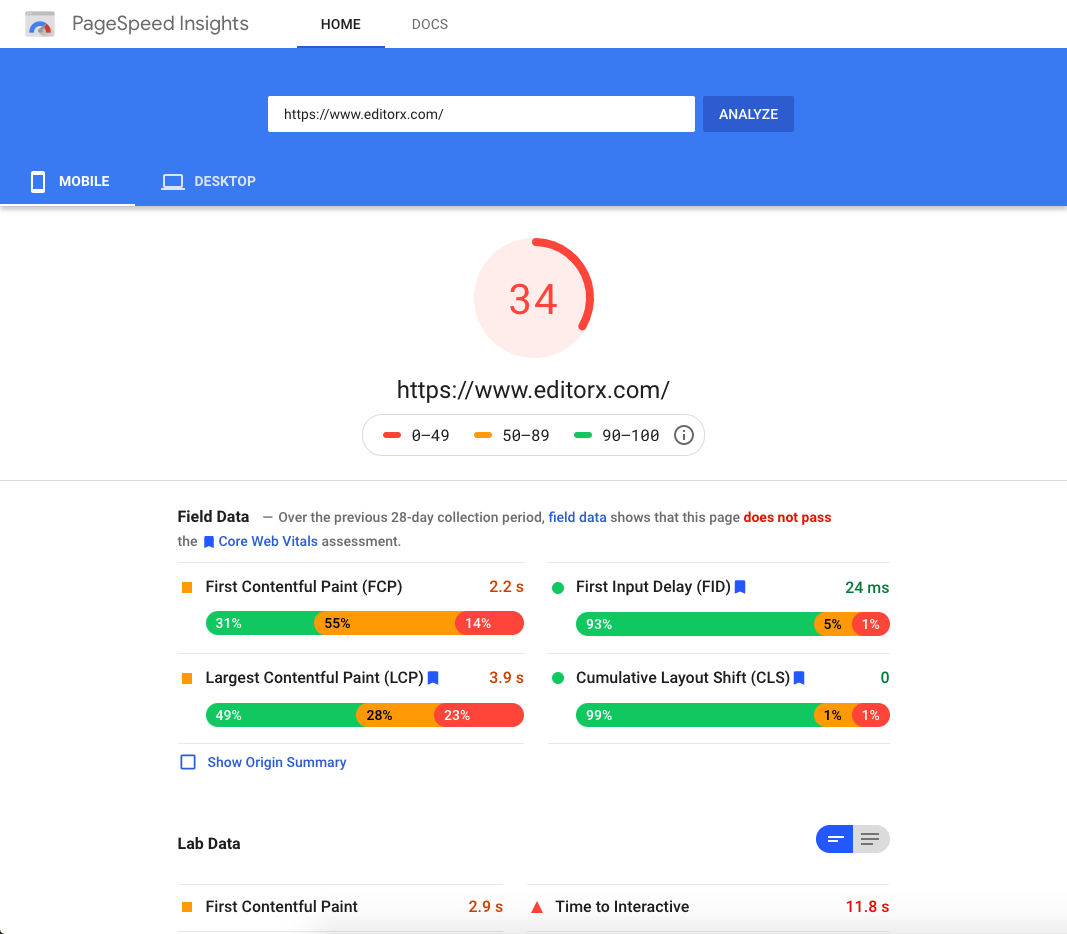Click the 'Time to Interactive' label
The image size is (1067, 934).
click(622, 907)
